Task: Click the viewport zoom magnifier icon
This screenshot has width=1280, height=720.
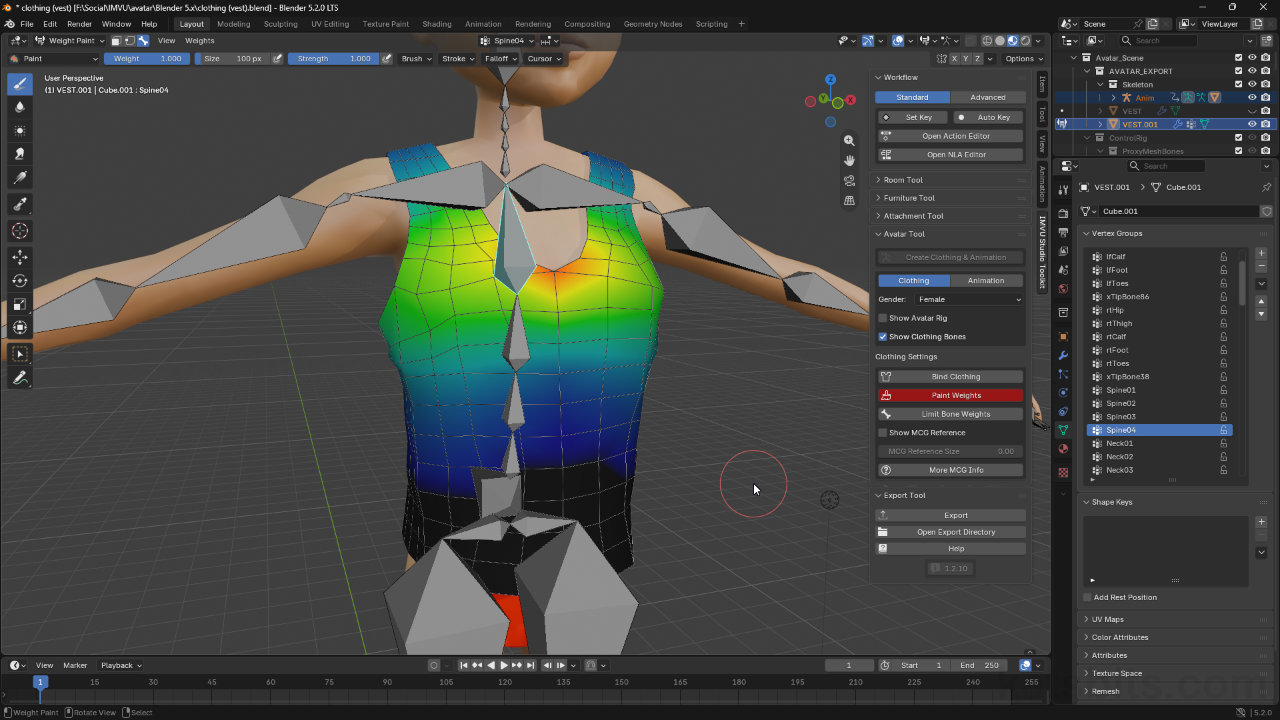Action: point(849,141)
